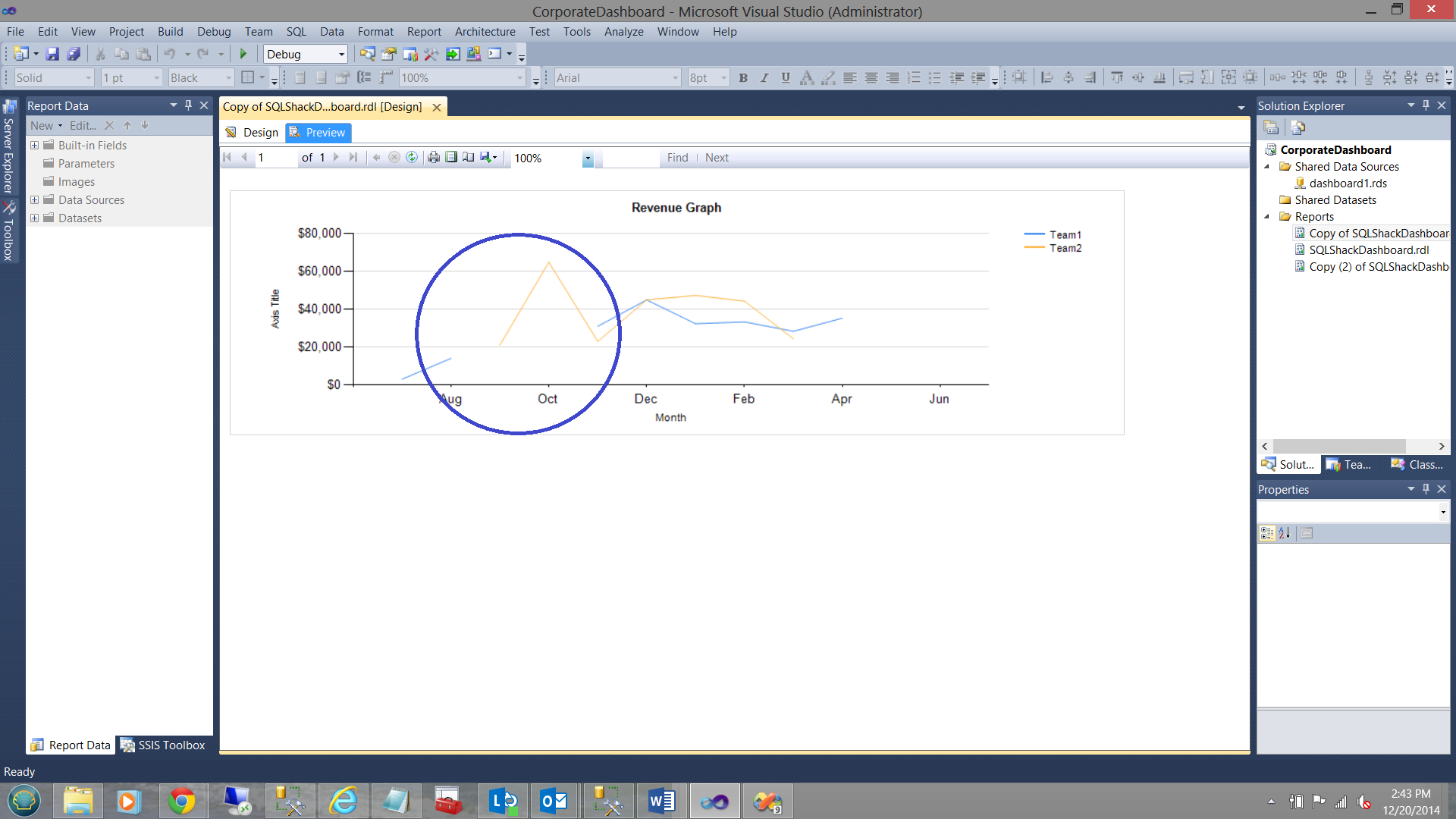The width and height of the screenshot is (1456, 819).
Task: Click the Save All toolbar icon
Action: [74, 54]
